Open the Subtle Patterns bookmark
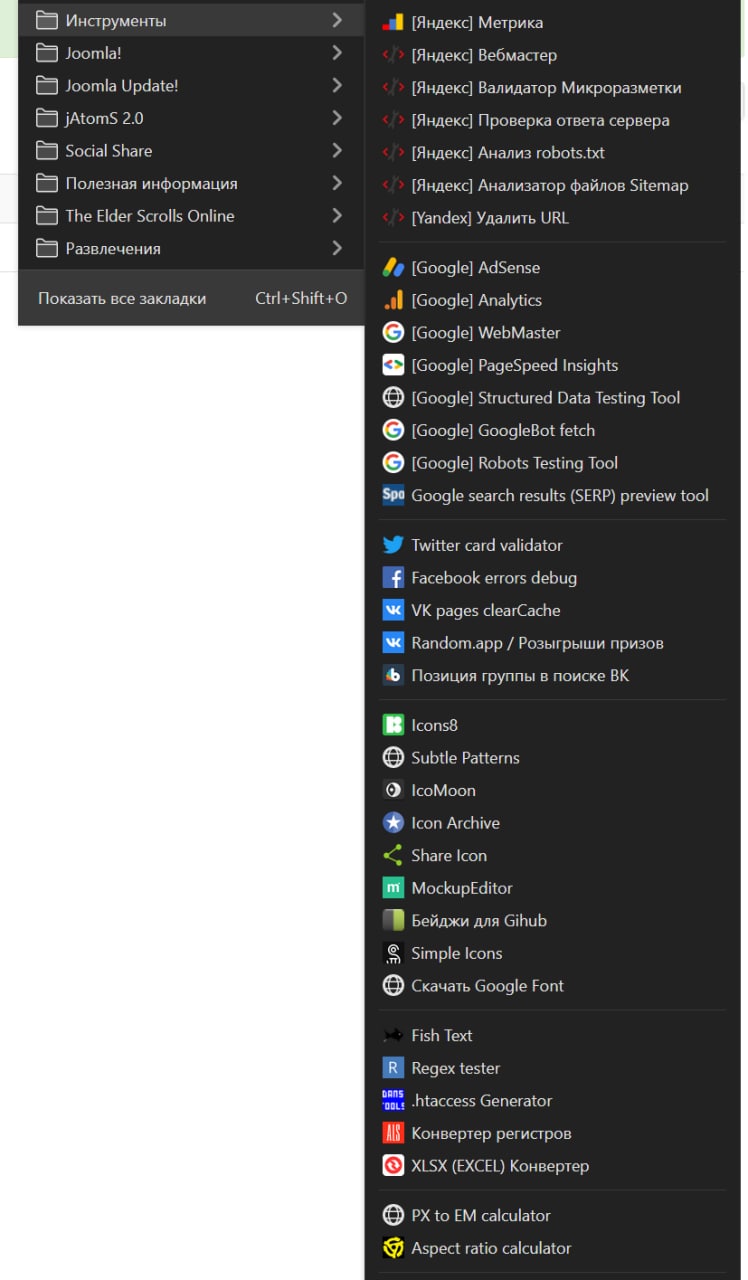The height and width of the screenshot is (1280, 748). 465,758
